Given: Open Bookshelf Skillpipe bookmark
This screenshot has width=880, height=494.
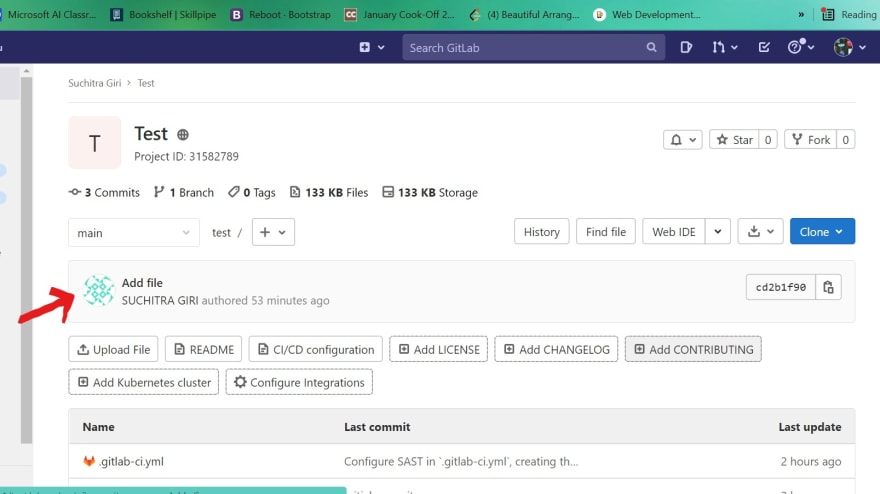Looking at the screenshot, I should (163, 15).
